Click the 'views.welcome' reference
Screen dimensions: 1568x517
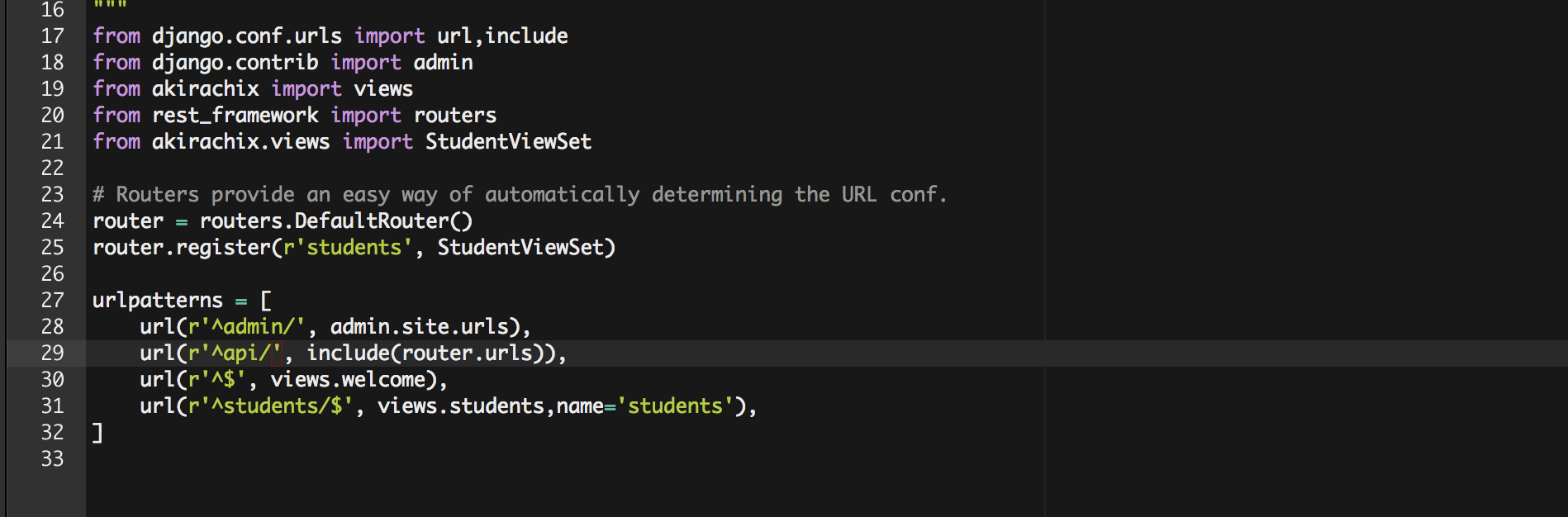point(354,380)
